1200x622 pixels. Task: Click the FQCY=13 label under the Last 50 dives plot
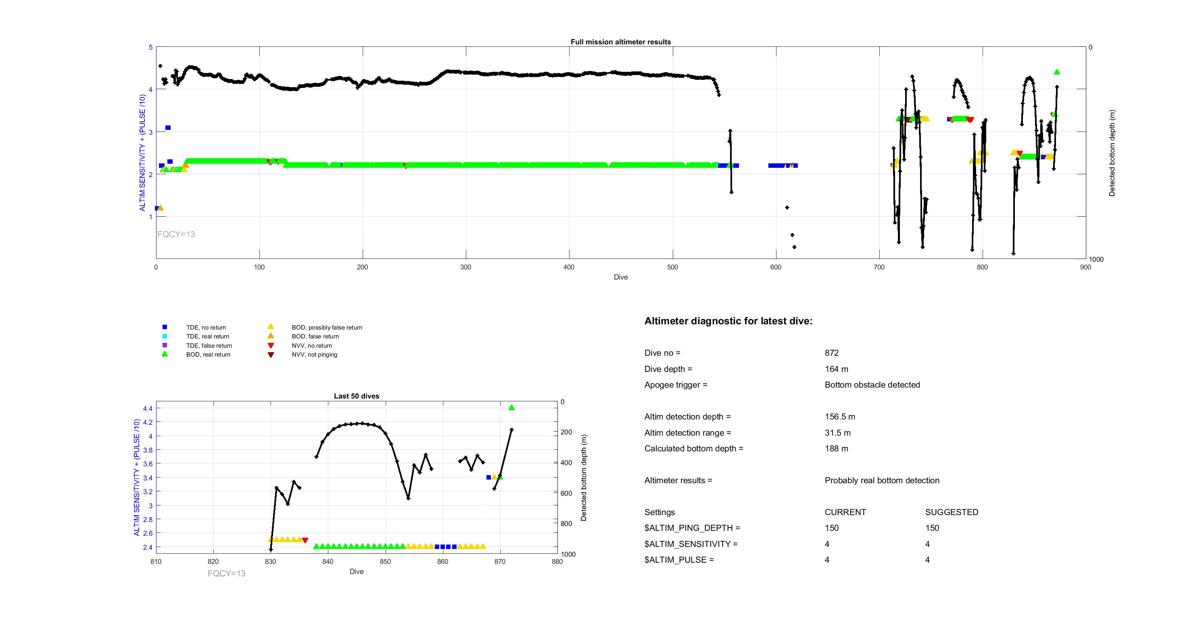coord(227,574)
